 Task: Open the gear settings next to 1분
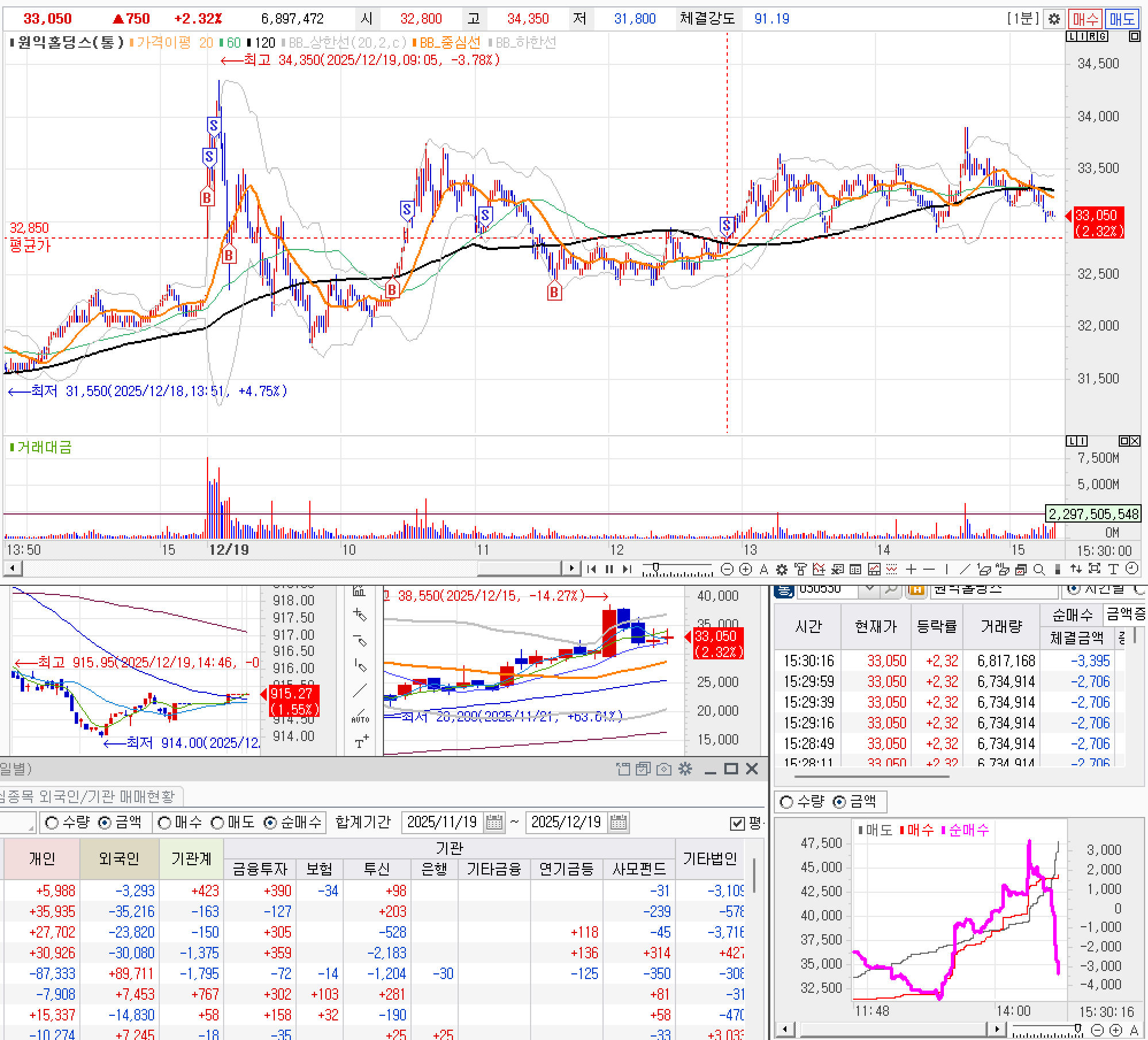pos(1054,19)
